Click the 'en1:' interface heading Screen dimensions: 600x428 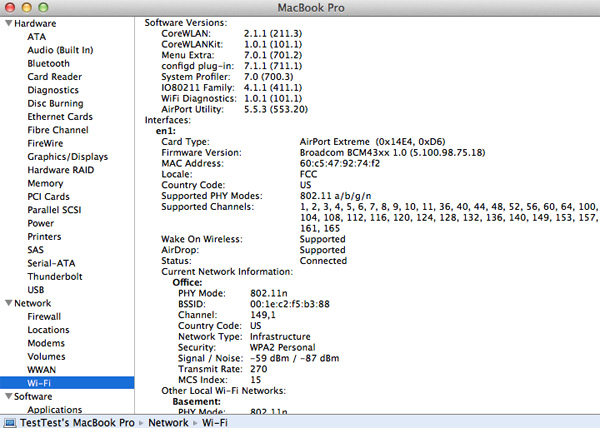166,131
